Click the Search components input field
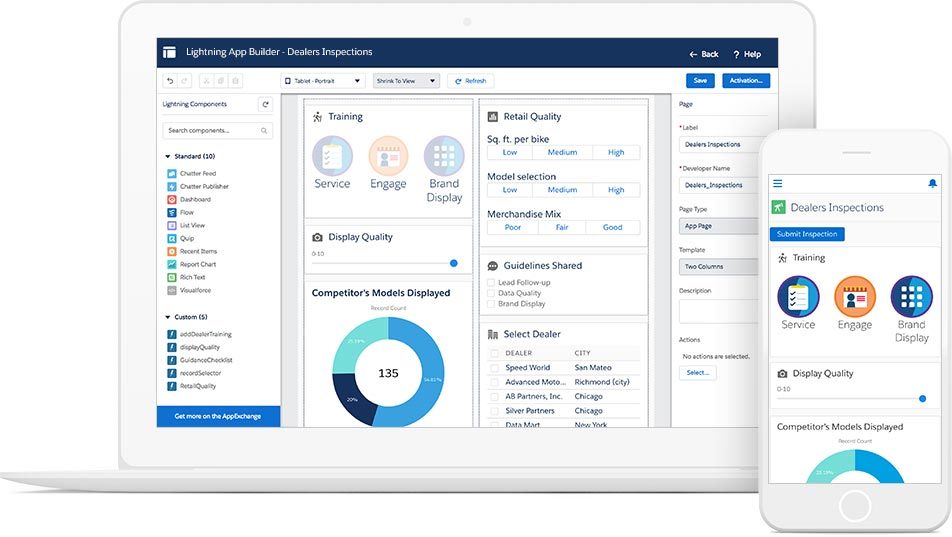This screenshot has height=537, width=952. coord(213,130)
